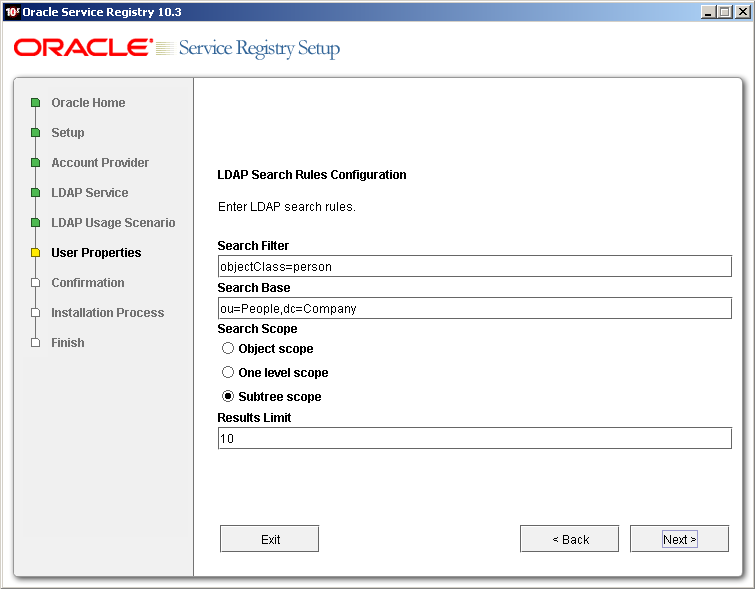The width and height of the screenshot is (755, 589).
Task: Click the LDAP Service step label
Action: (x=90, y=193)
